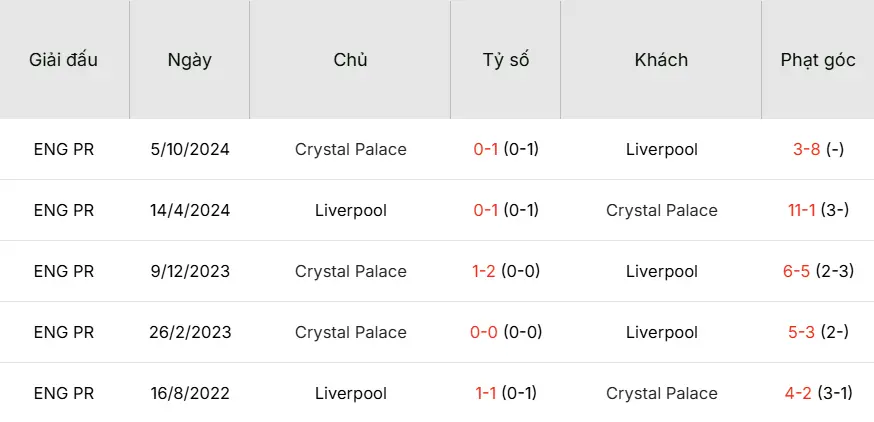Open the 1-2 score from 9/12/2023
874x422 pixels.
(486, 272)
